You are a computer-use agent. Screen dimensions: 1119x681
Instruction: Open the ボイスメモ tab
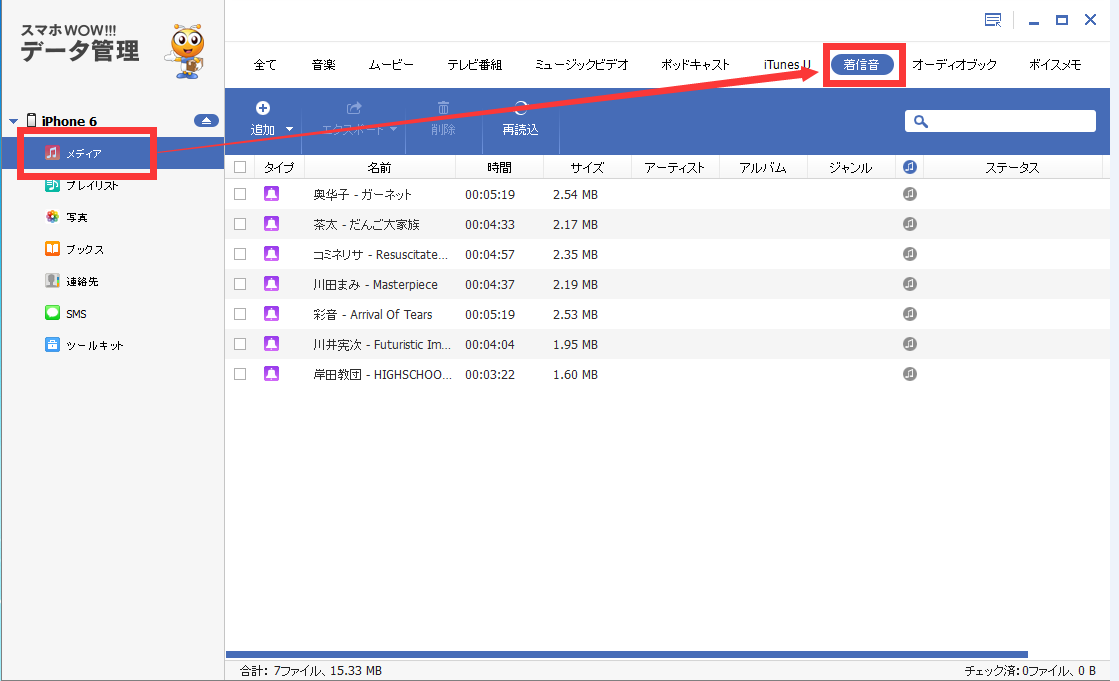1055,64
